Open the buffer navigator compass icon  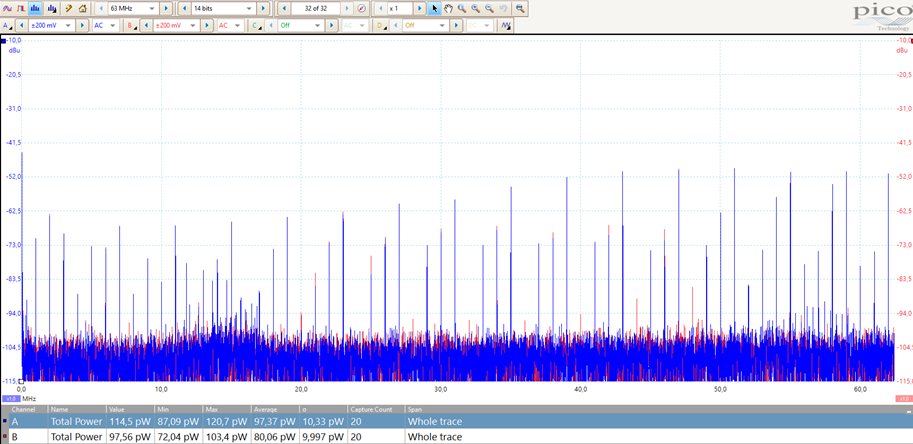click(362, 8)
